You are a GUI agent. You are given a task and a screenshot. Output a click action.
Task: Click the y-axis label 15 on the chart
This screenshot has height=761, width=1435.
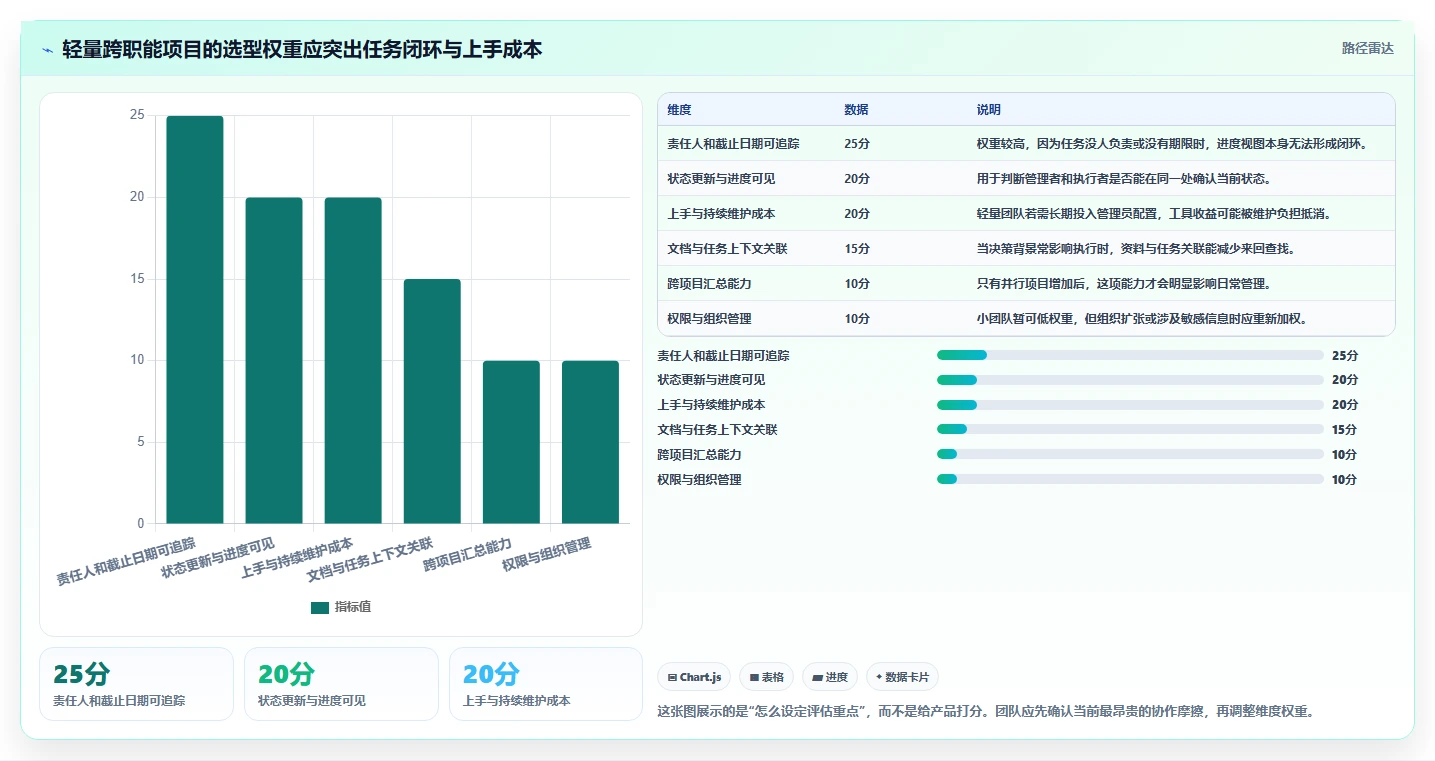137,279
